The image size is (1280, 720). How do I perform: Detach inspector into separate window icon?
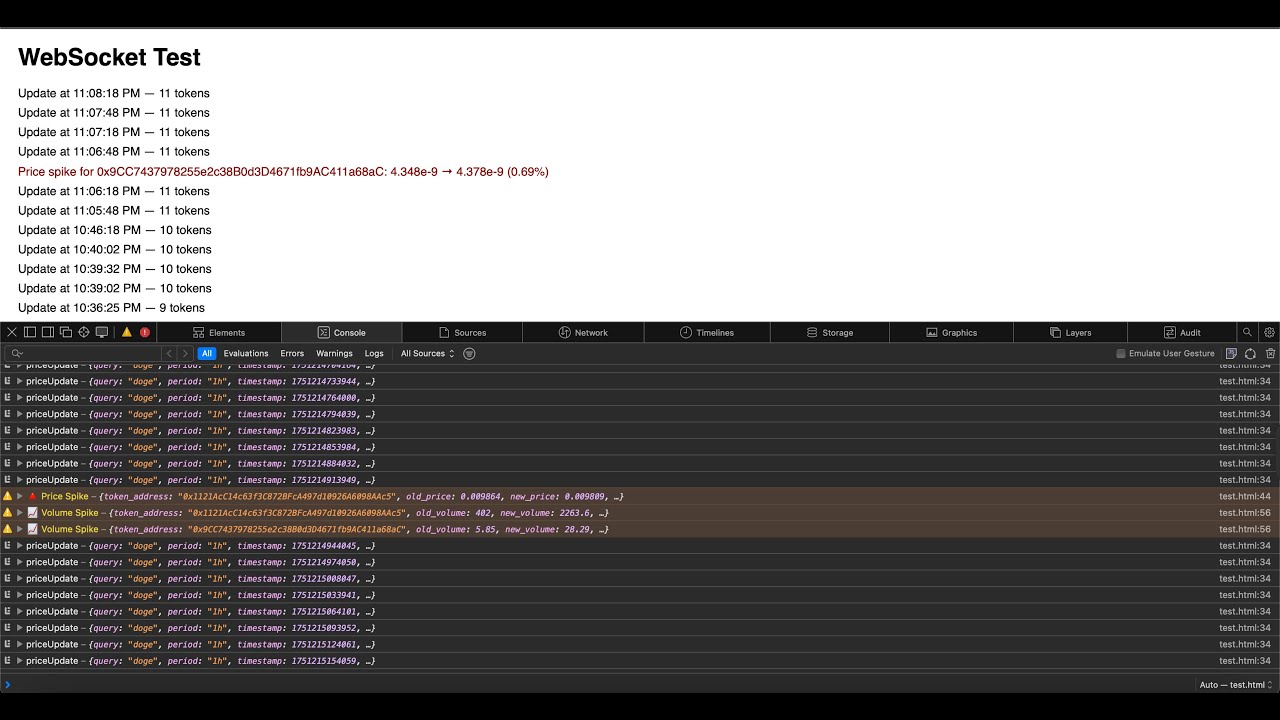coord(65,332)
